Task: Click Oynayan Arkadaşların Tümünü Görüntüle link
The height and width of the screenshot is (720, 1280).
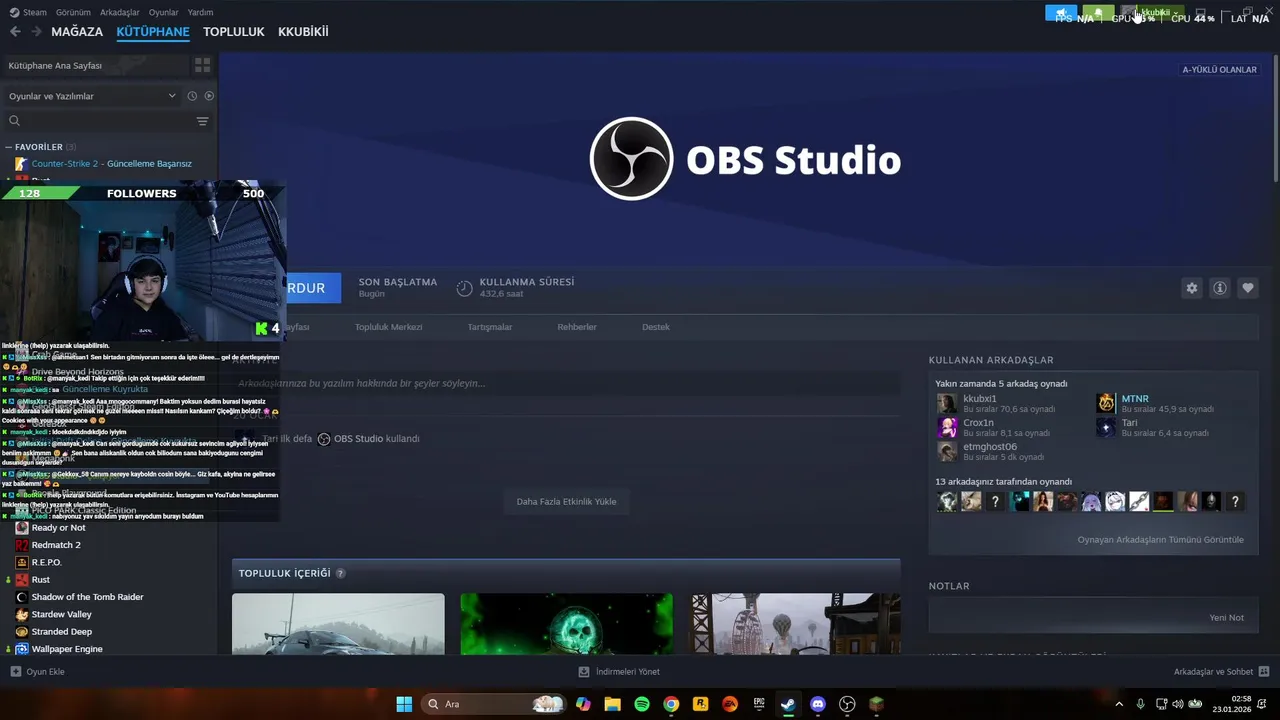Action: pos(1160,540)
